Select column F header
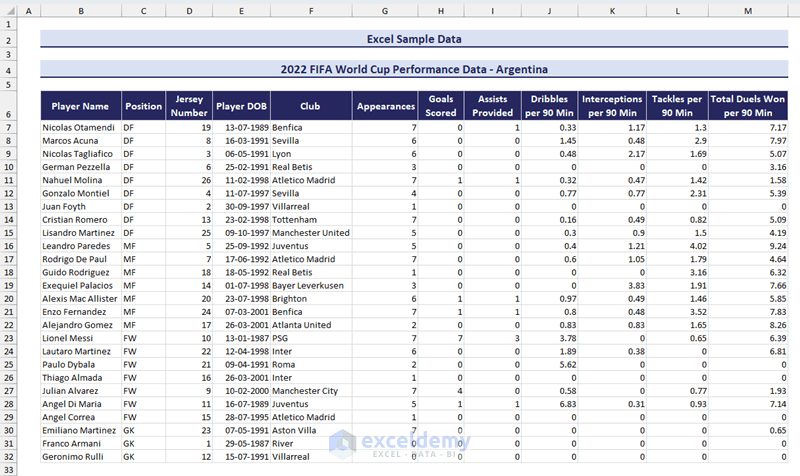 pyautogui.click(x=311, y=11)
